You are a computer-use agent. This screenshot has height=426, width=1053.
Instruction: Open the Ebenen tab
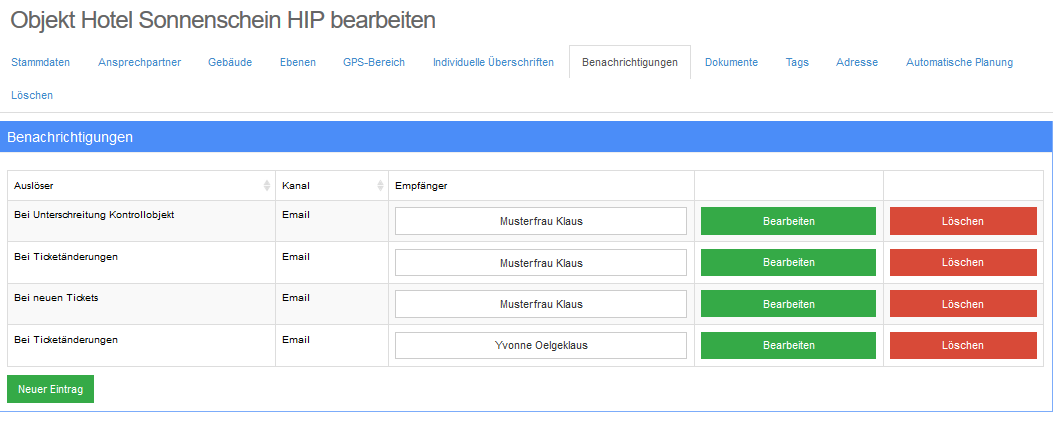tap(298, 62)
